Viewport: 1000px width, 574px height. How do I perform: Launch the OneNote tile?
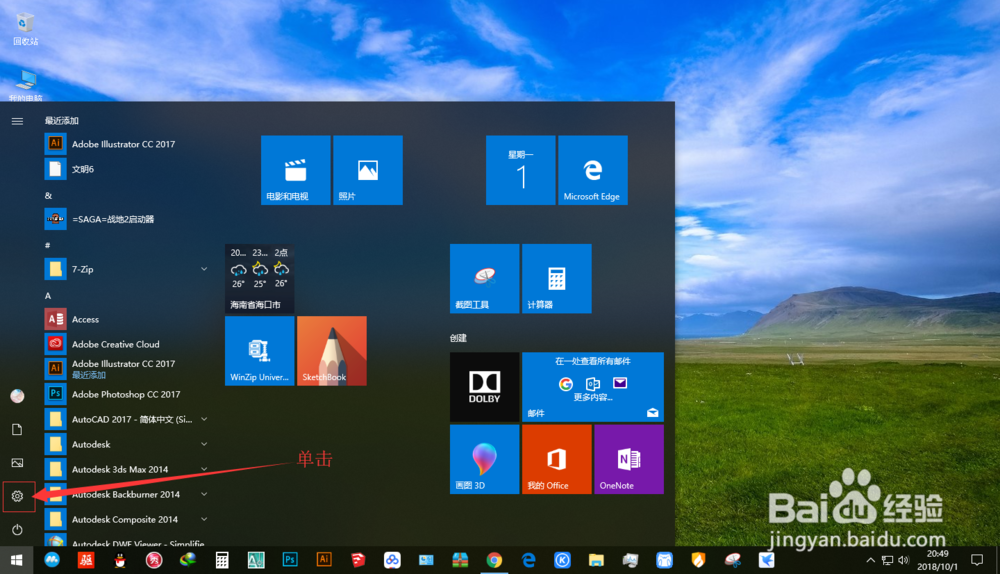tap(629, 459)
